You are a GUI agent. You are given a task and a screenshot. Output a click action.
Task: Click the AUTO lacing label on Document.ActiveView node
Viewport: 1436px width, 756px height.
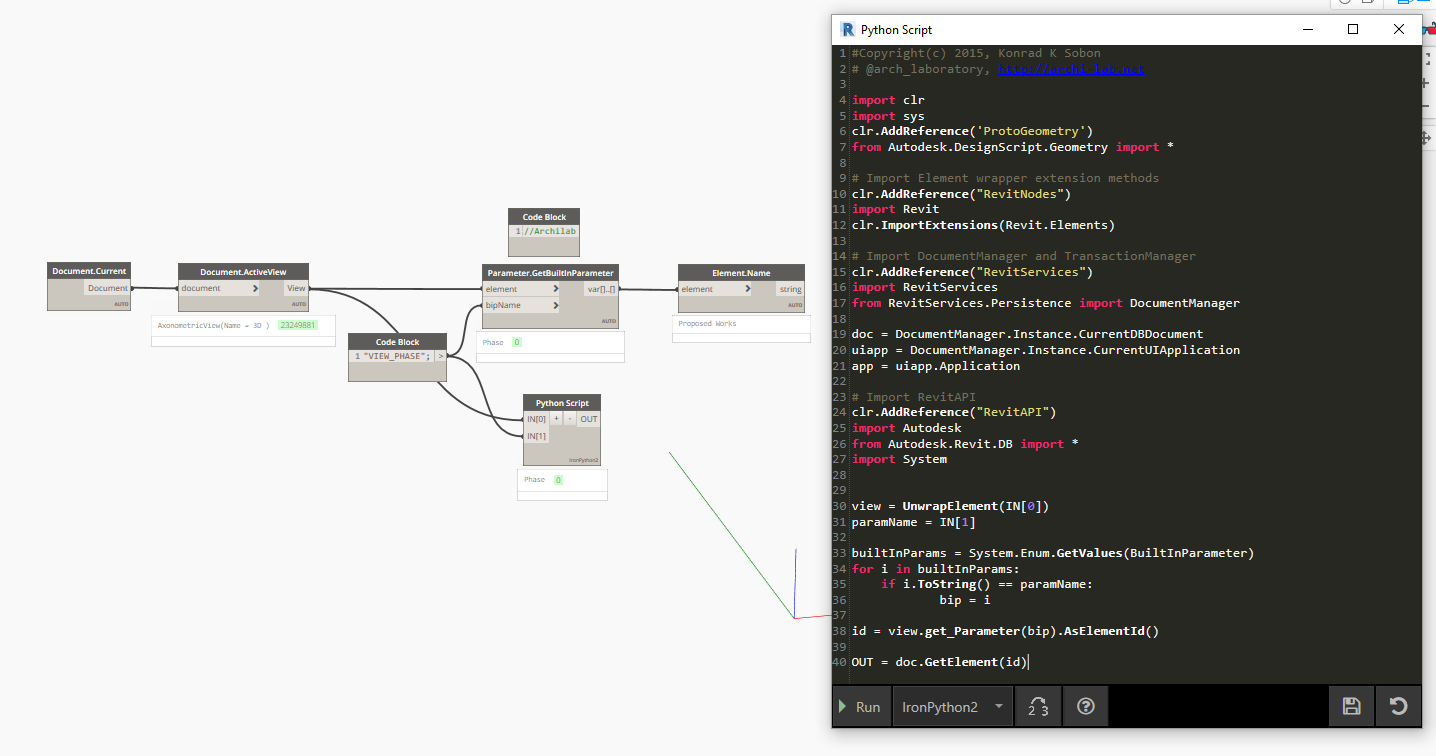click(299, 304)
